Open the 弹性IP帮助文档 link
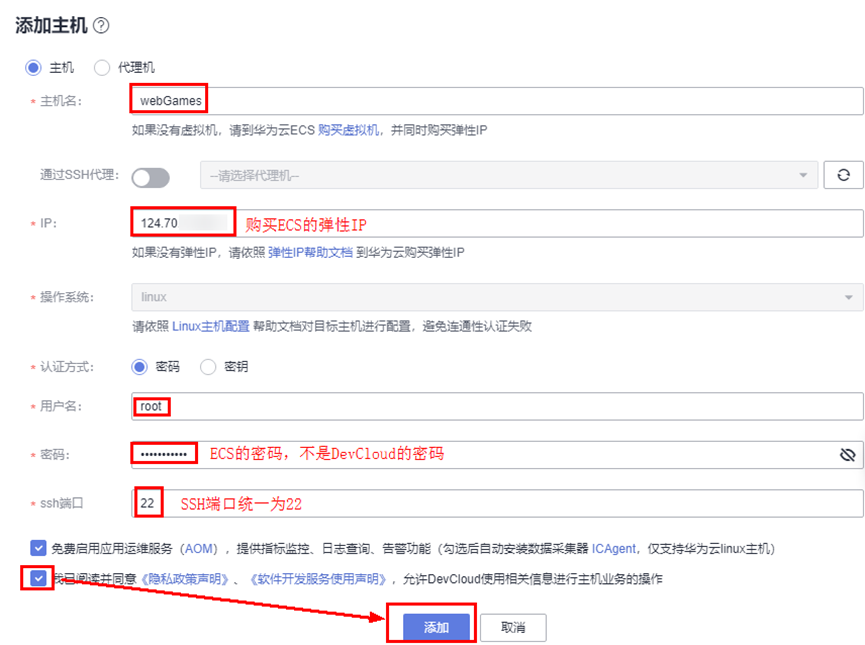865x645 pixels. coord(310,253)
